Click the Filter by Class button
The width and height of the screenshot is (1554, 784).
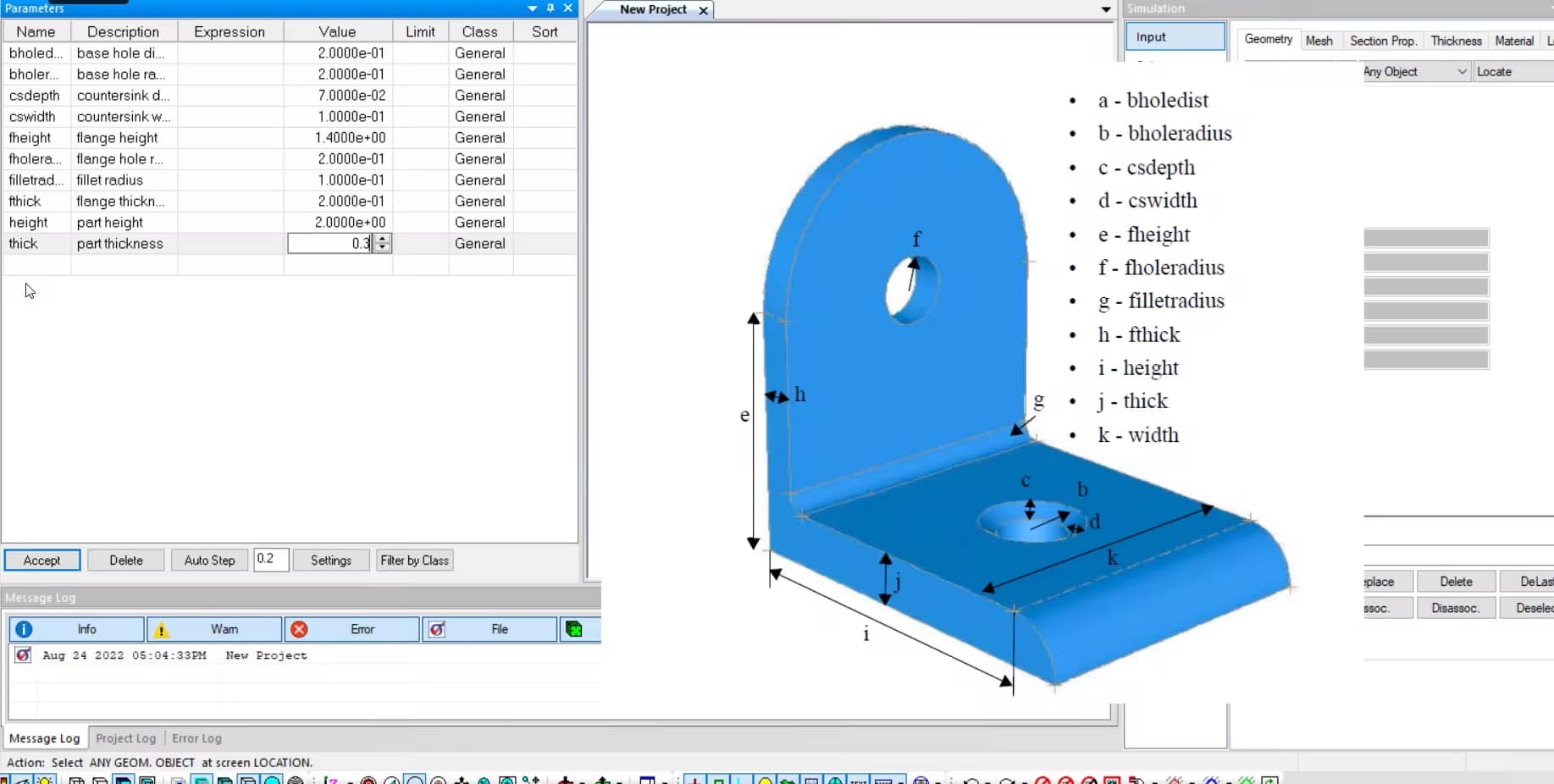[x=414, y=560]
